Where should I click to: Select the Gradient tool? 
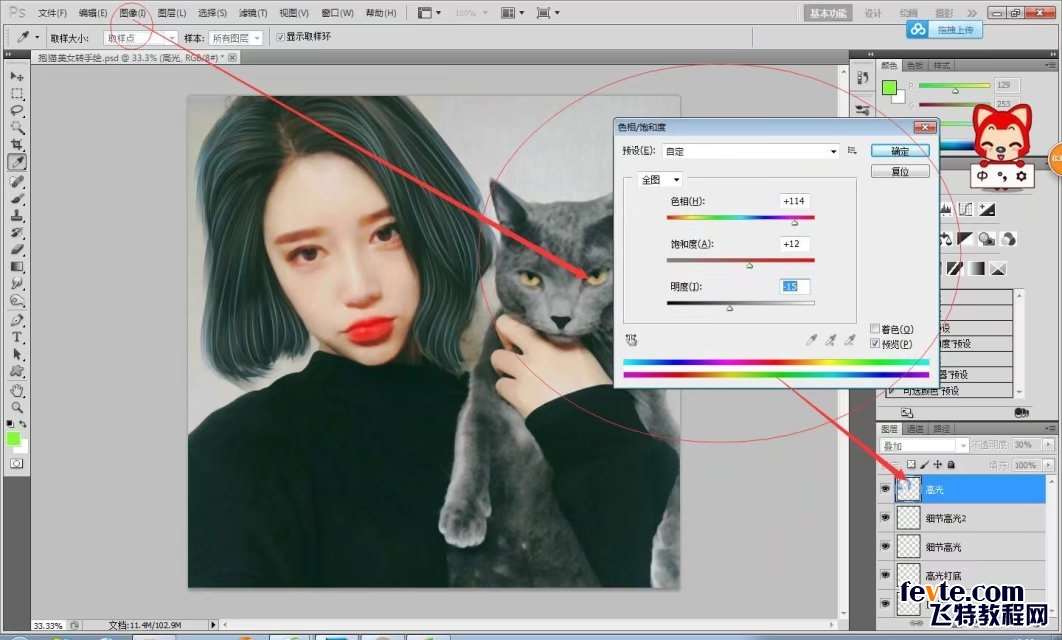(x=17, y=266)
